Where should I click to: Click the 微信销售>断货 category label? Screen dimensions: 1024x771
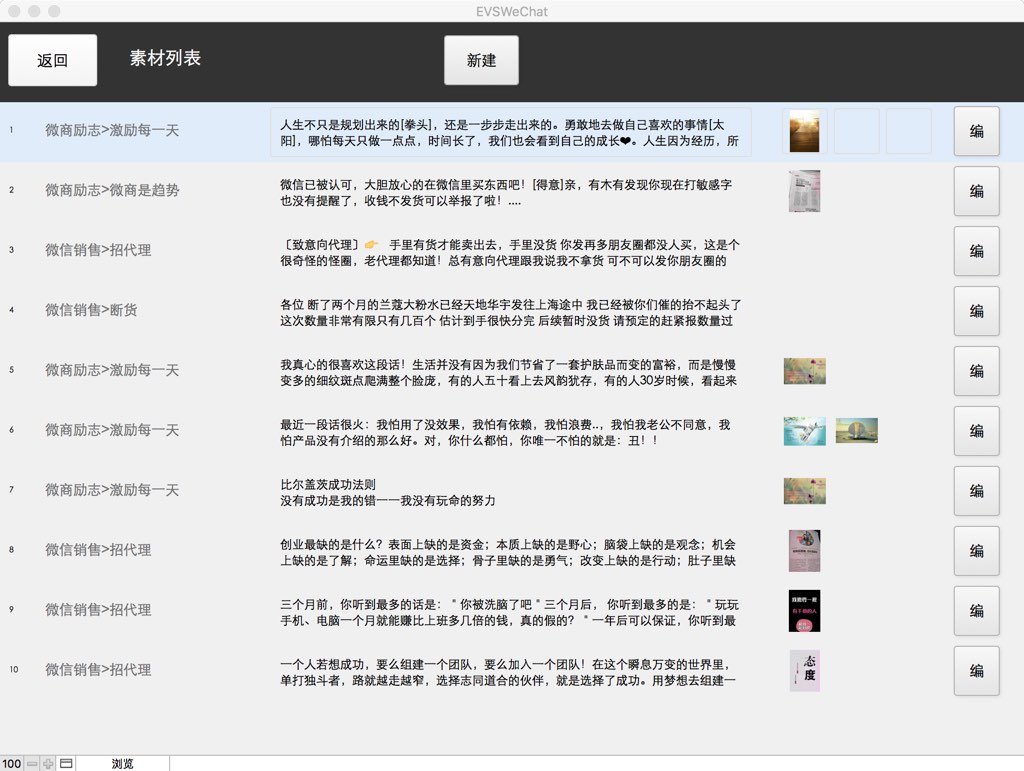[91, 310]
